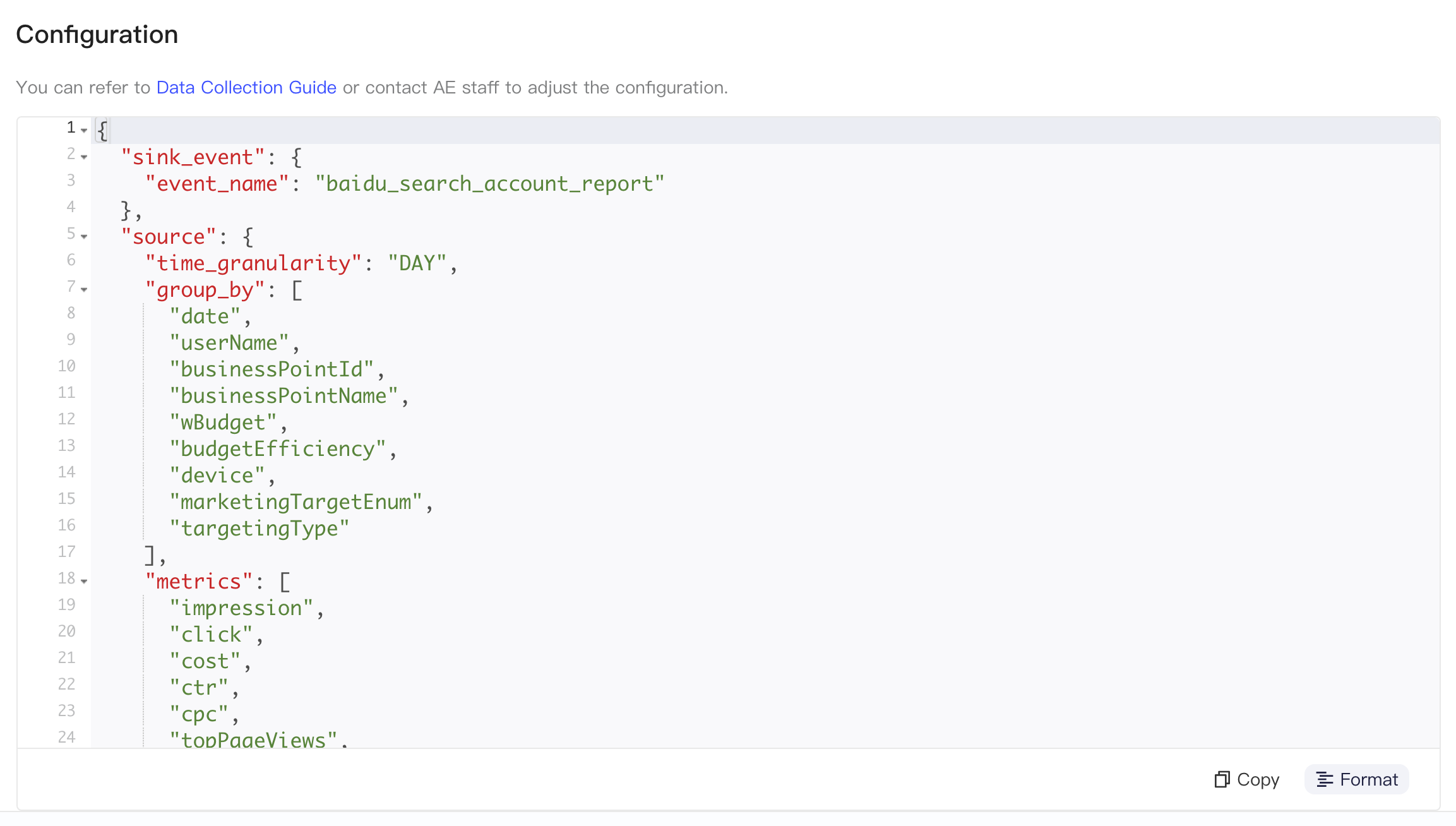Collapse the group_by array fold arrow on line 7
Image resolution: width=1456 pixels, height=826 pixels.
point(84,290)
